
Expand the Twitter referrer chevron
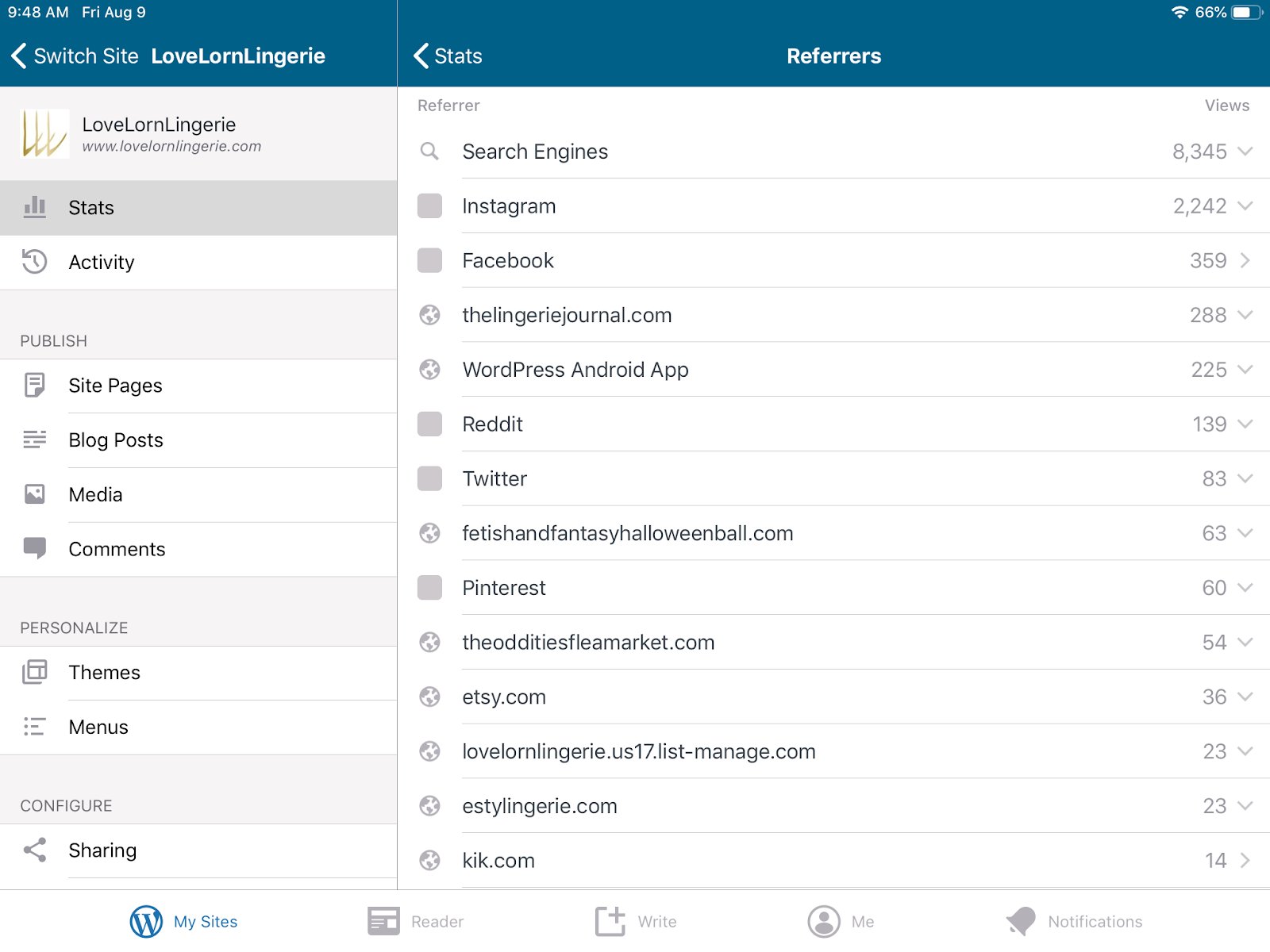tap(1245, 478)
